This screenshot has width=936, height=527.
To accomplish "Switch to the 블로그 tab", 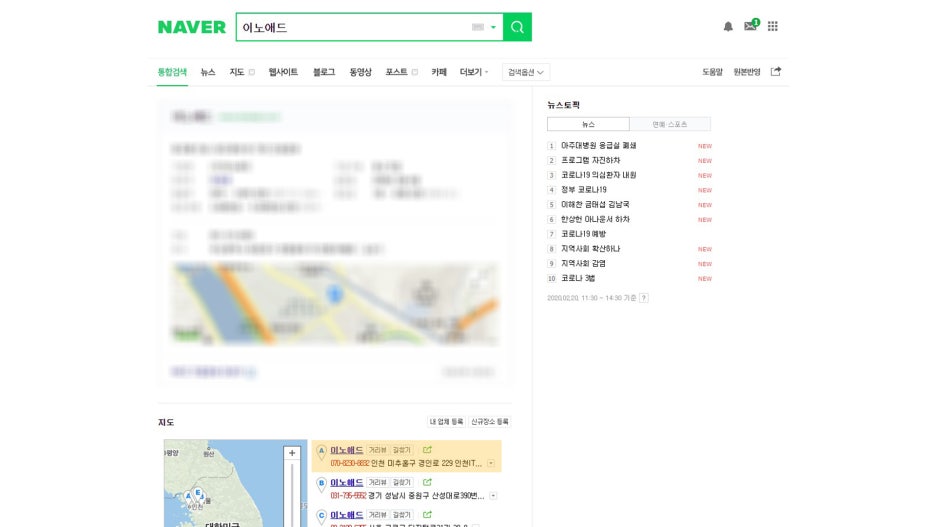I will 324,72.
